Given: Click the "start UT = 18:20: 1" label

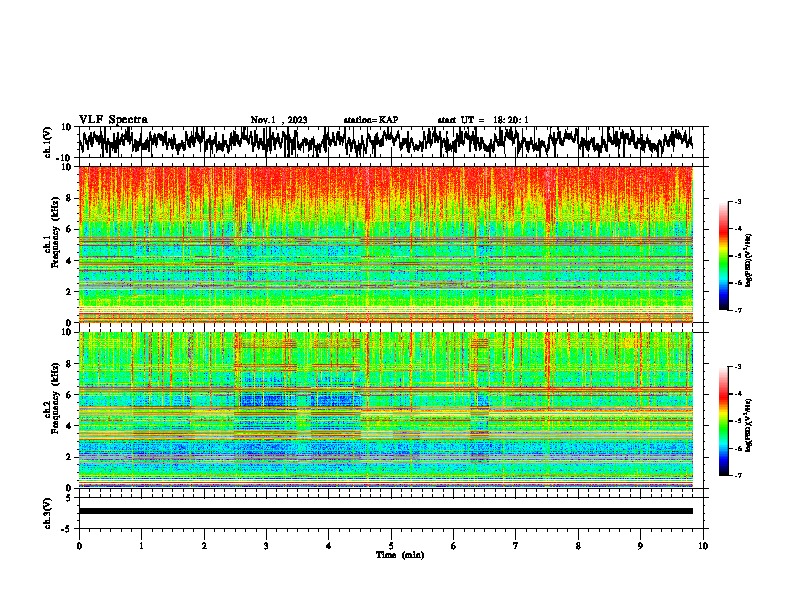Looking at the screenshot, I should point(483,120).
